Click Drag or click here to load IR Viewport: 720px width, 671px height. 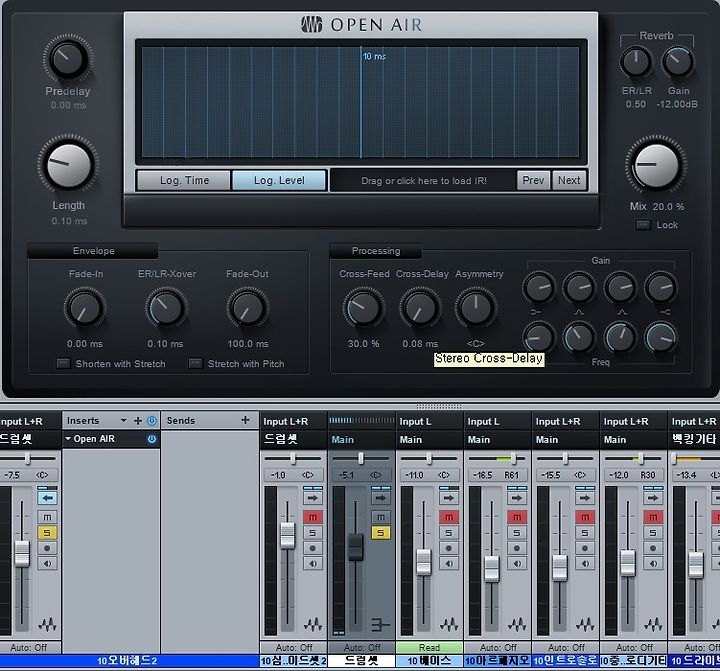[423, 180]
